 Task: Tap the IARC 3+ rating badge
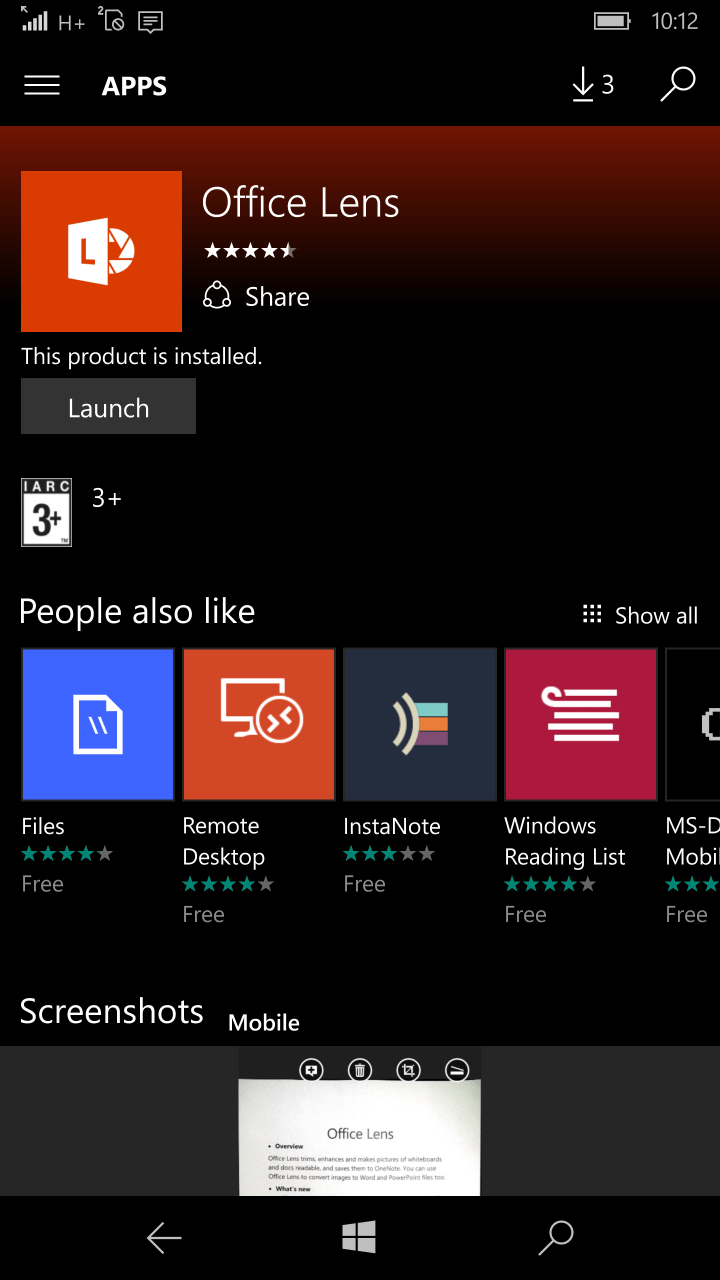(x=46, y=513)
